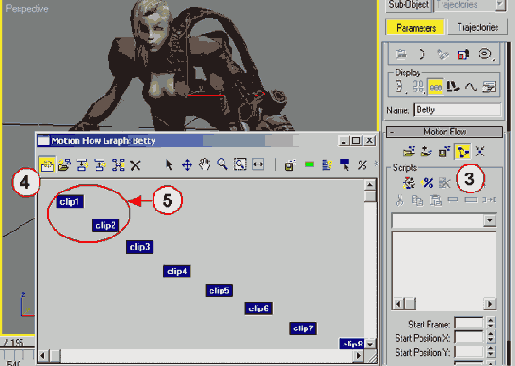Click the graph horizontal scrollbar left arrow
Viewport: 515px width, 366px height.
point(43,356)
